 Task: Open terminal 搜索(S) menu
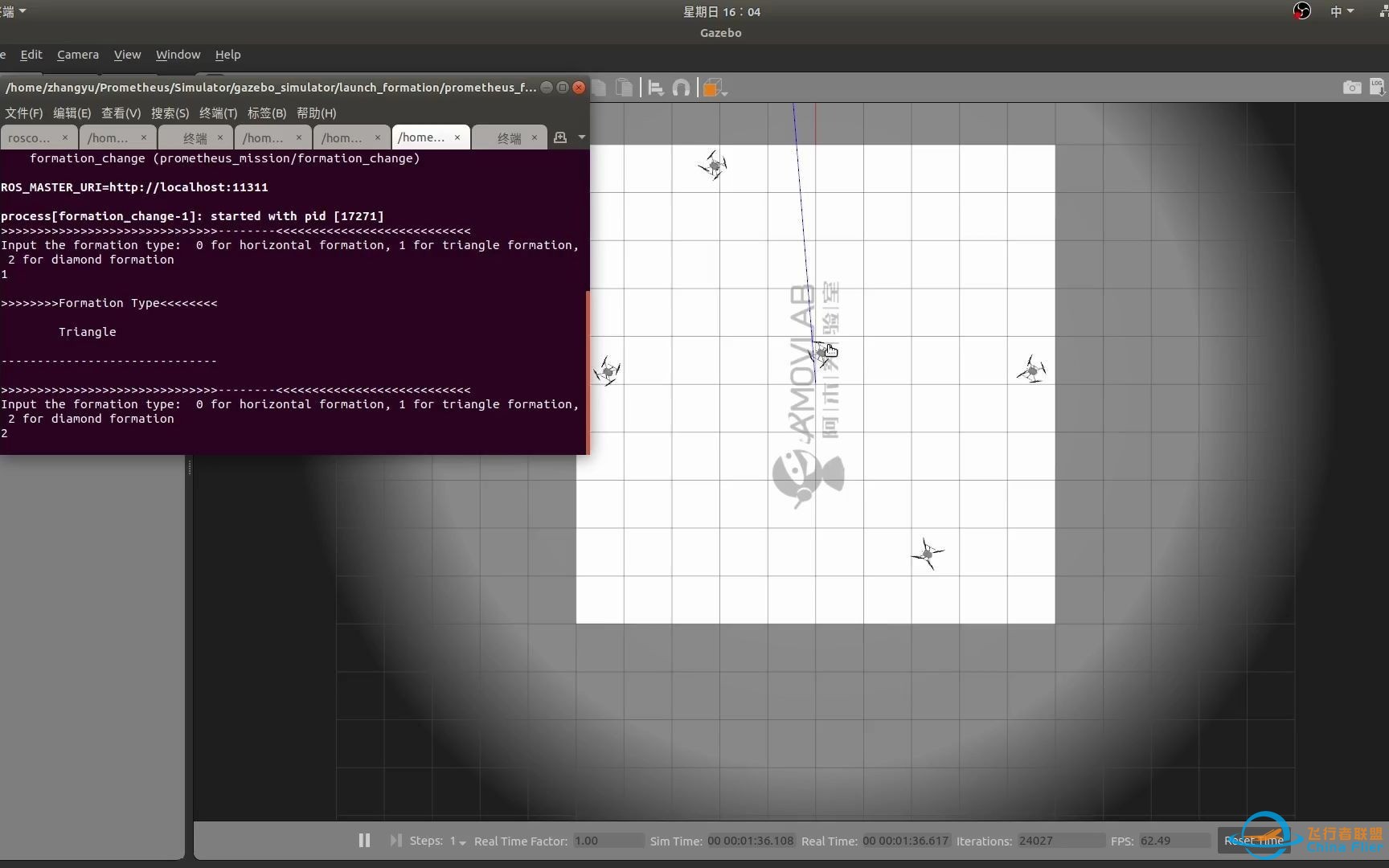click(170, 113)
